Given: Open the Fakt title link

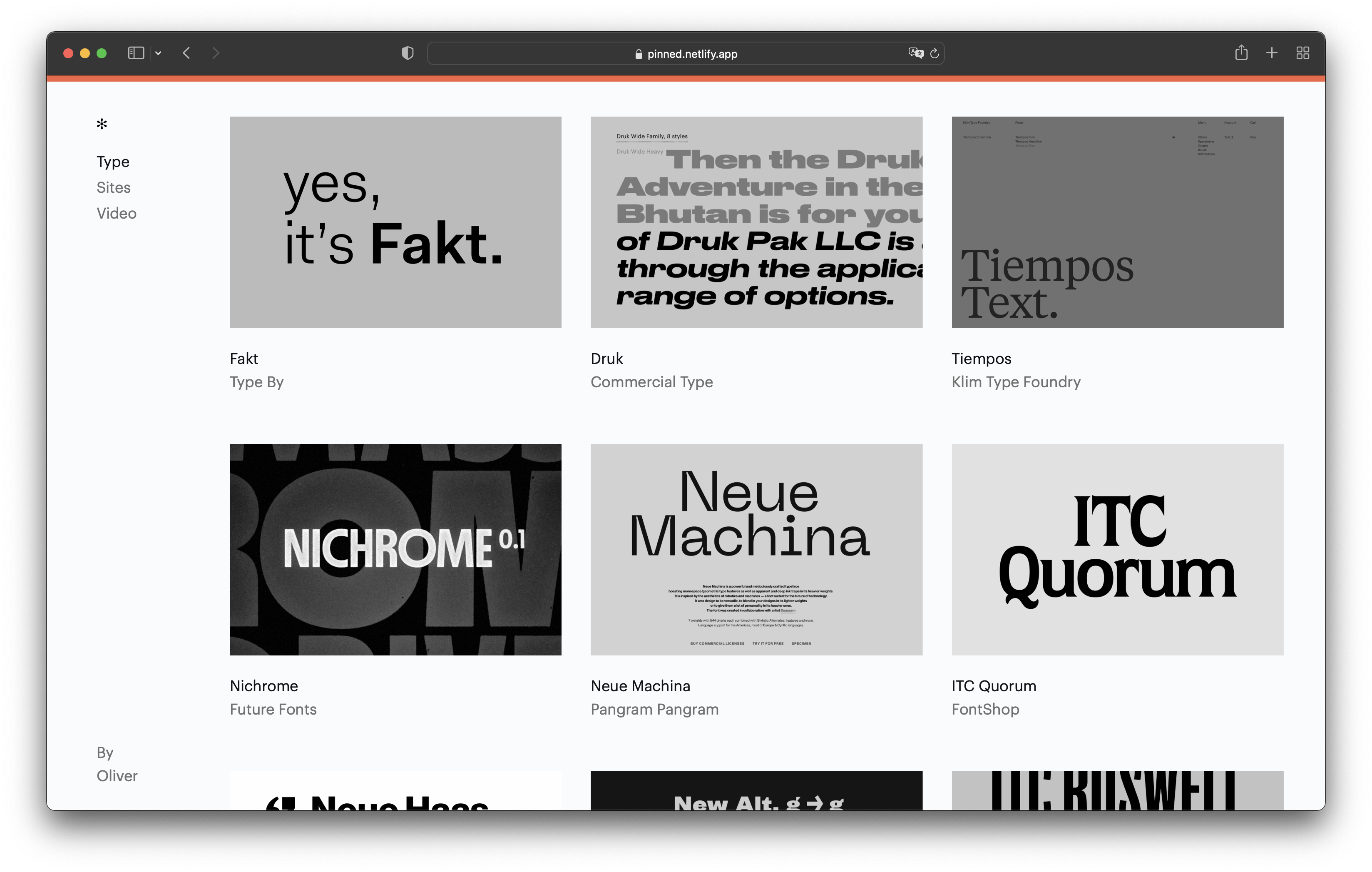Looking at the screenshot, I should 244,359.
